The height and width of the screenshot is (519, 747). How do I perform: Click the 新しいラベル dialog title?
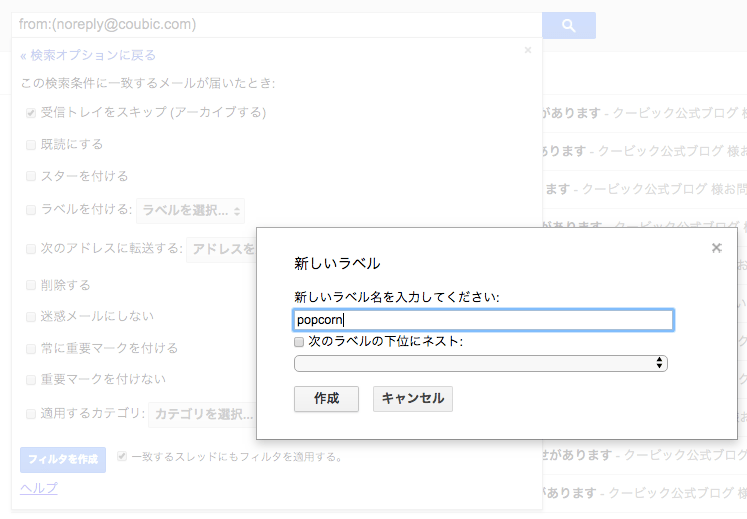(x=337, y=264)
